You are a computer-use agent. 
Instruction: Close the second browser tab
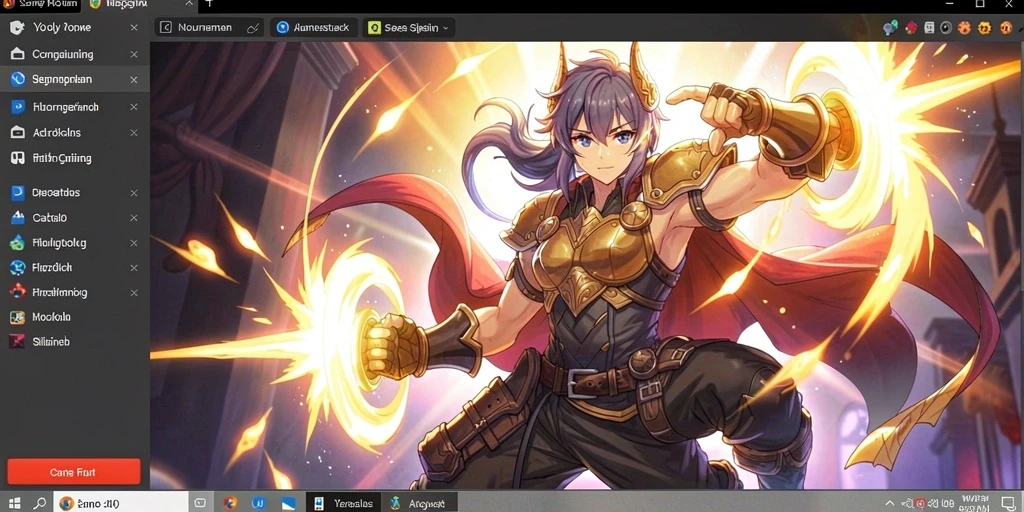click(x=189, y=4)
